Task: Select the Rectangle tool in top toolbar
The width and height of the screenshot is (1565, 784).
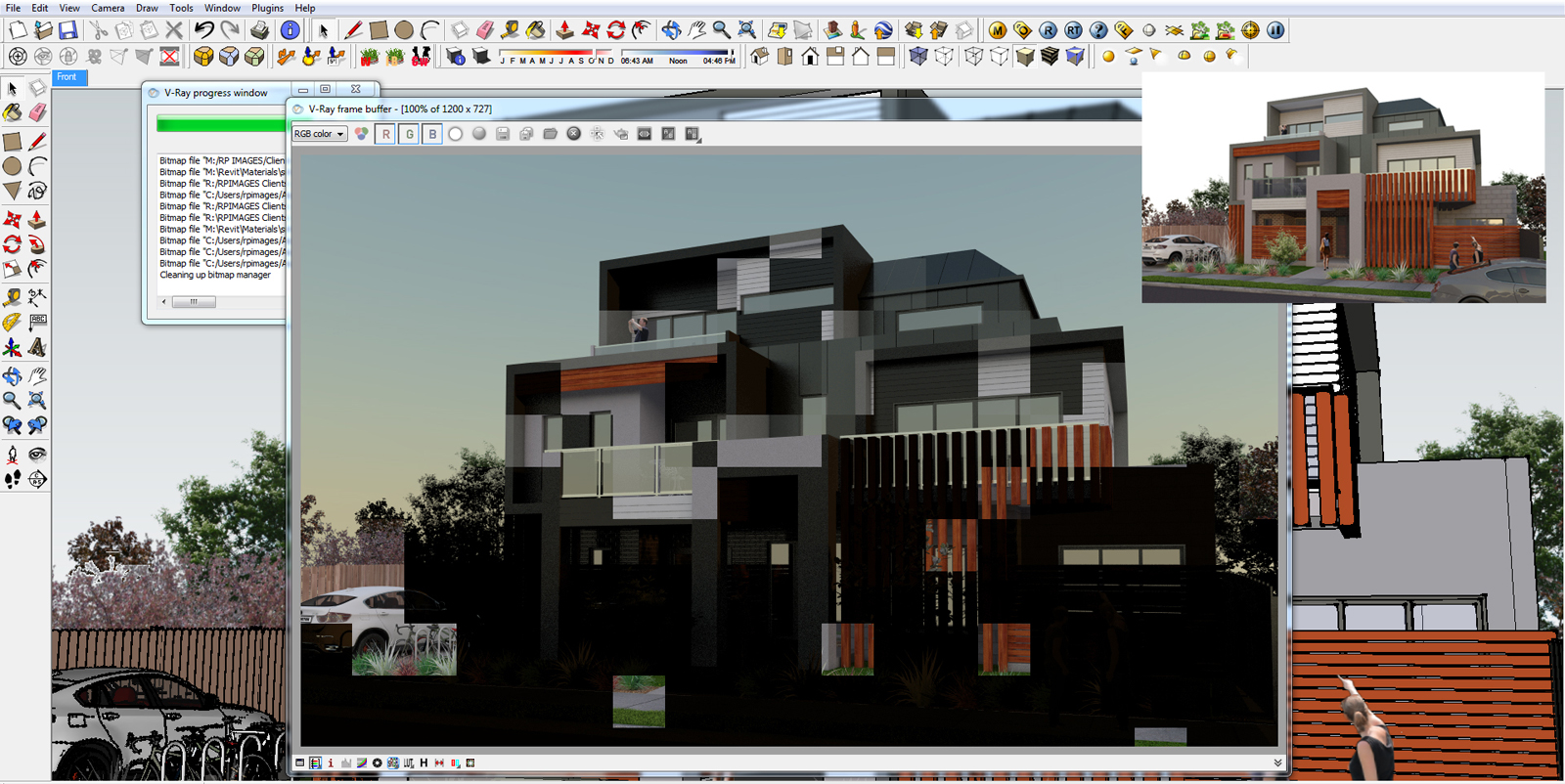Action: (x=379, y=30)
